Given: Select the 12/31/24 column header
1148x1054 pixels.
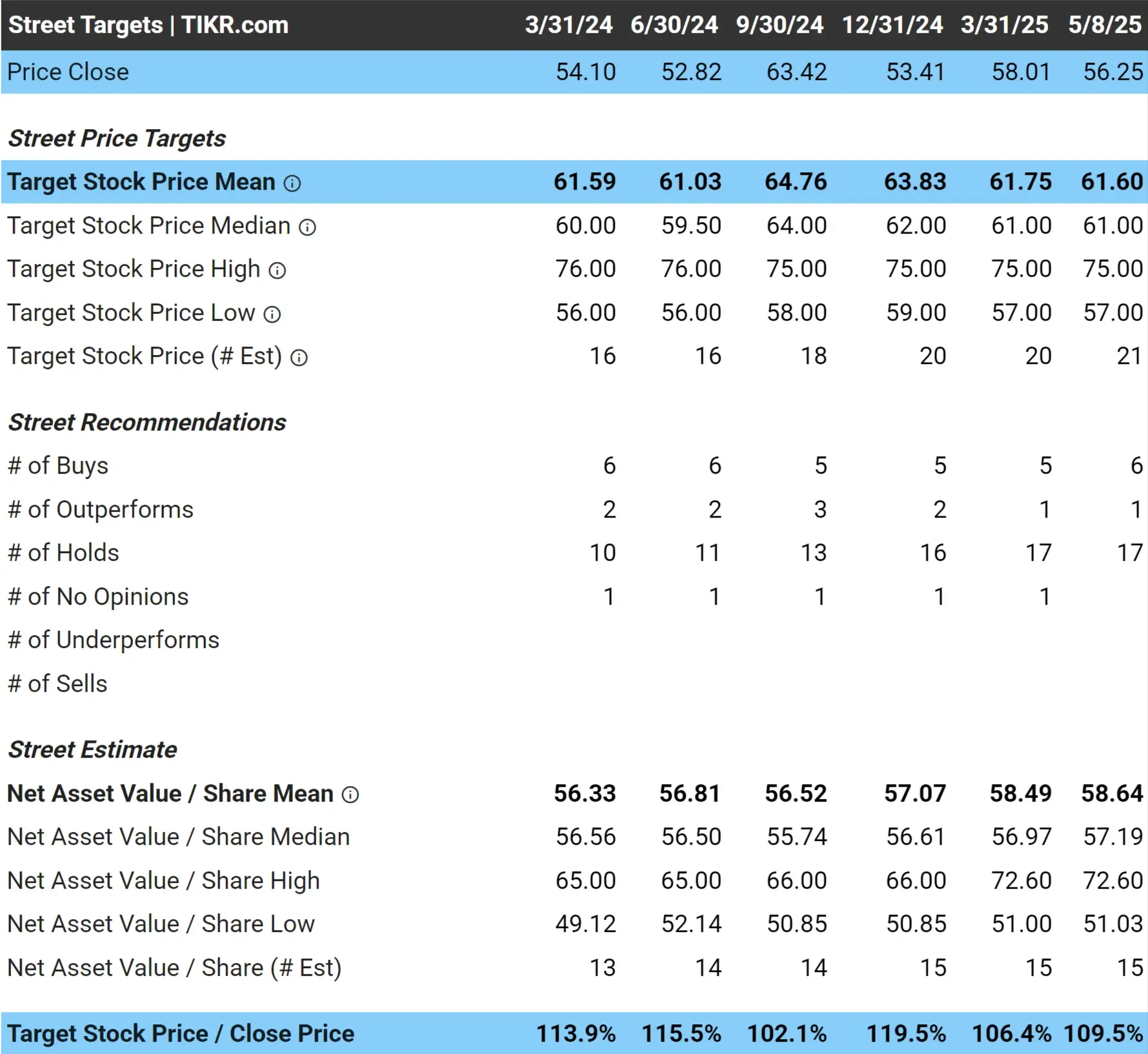Looking at the screenshot, I should point(892,25).
